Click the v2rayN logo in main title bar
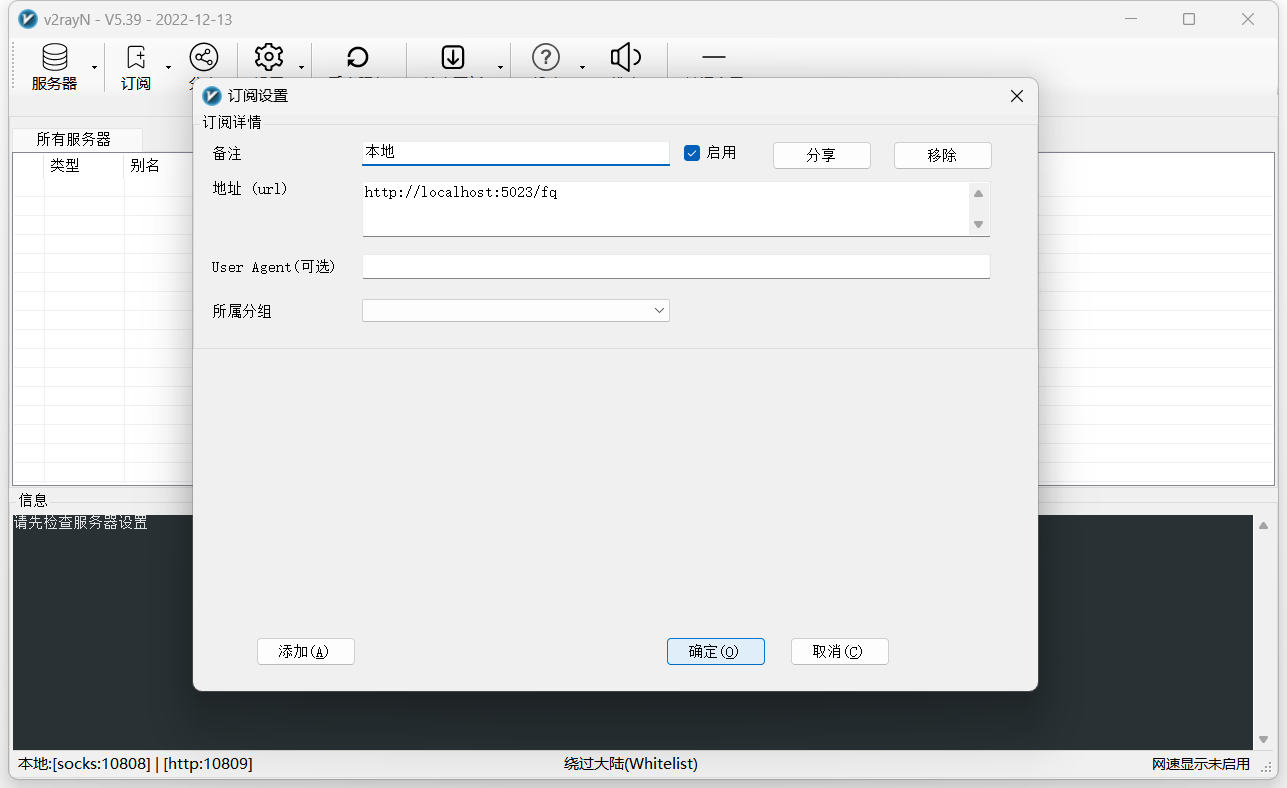 click(x=27, y=18)
